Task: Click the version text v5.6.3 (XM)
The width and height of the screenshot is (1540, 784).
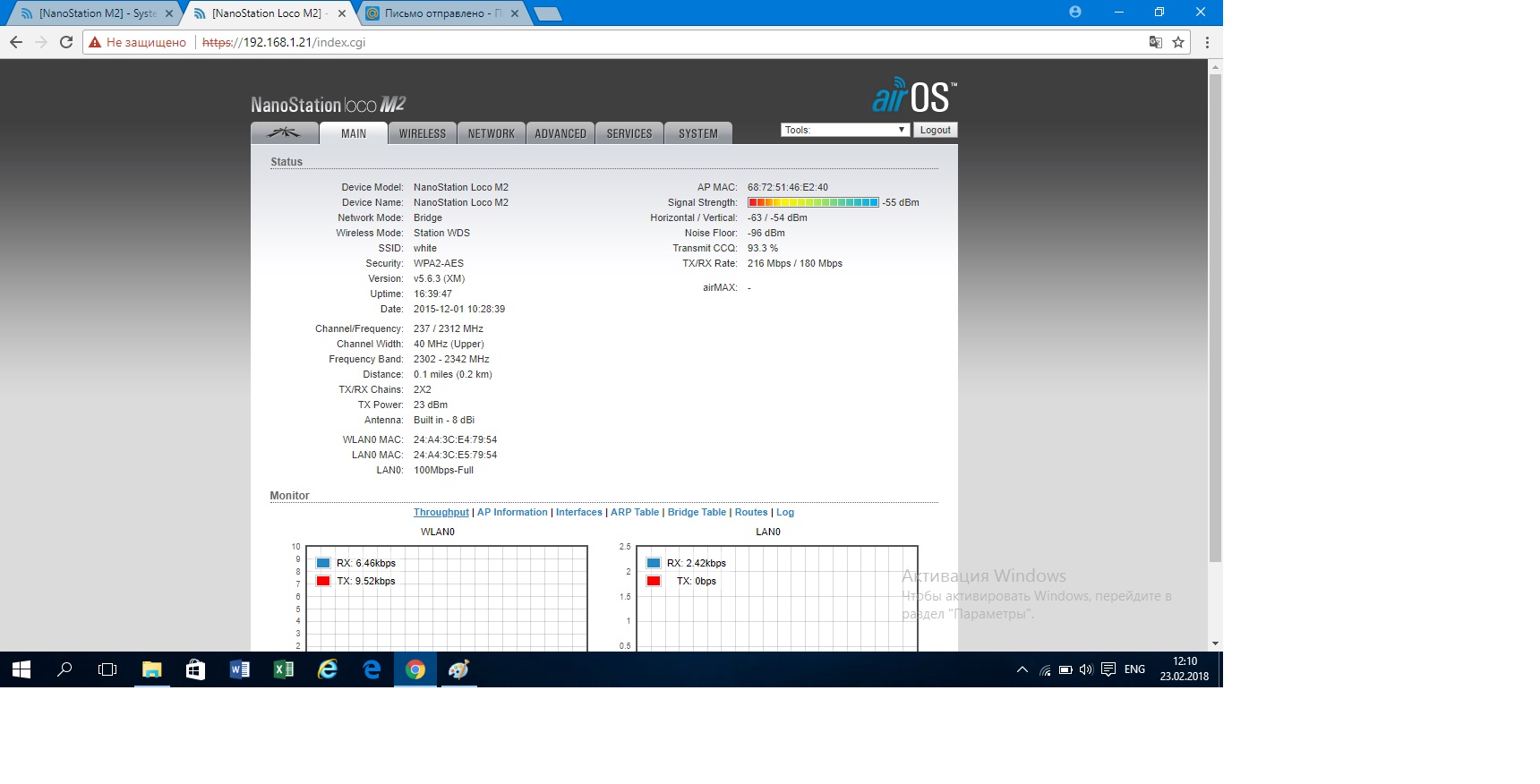Action: point(439,278)
